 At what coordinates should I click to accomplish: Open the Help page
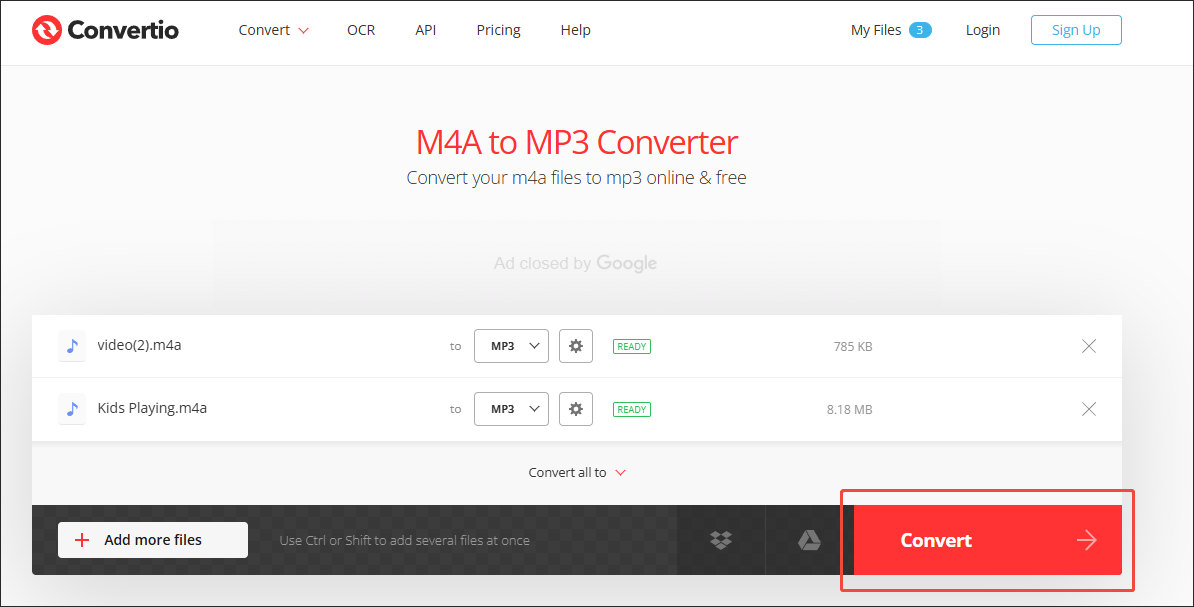pos(576,30)
